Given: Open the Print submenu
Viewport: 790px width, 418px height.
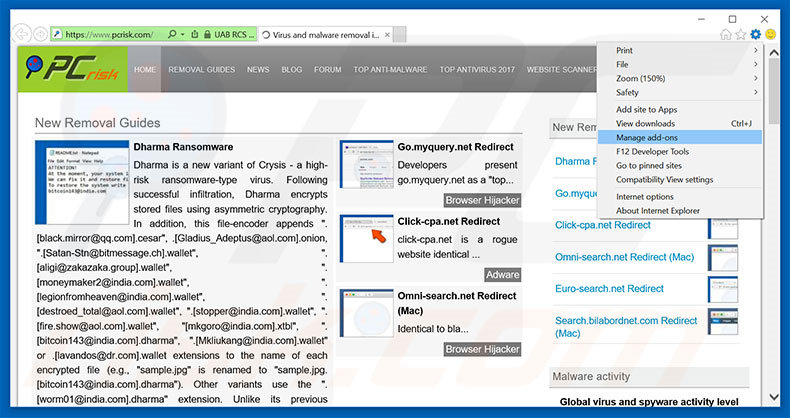Looking at the screenshot, I should coord(680,50).
